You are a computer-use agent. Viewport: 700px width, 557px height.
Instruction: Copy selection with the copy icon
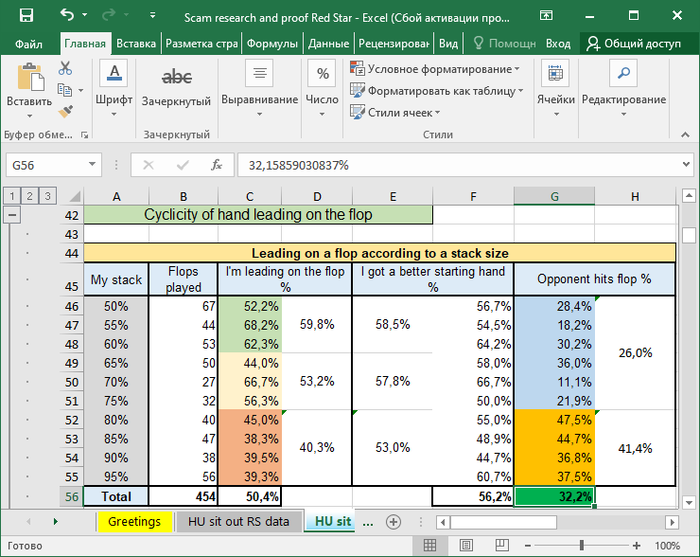click(x=65, y=90)
